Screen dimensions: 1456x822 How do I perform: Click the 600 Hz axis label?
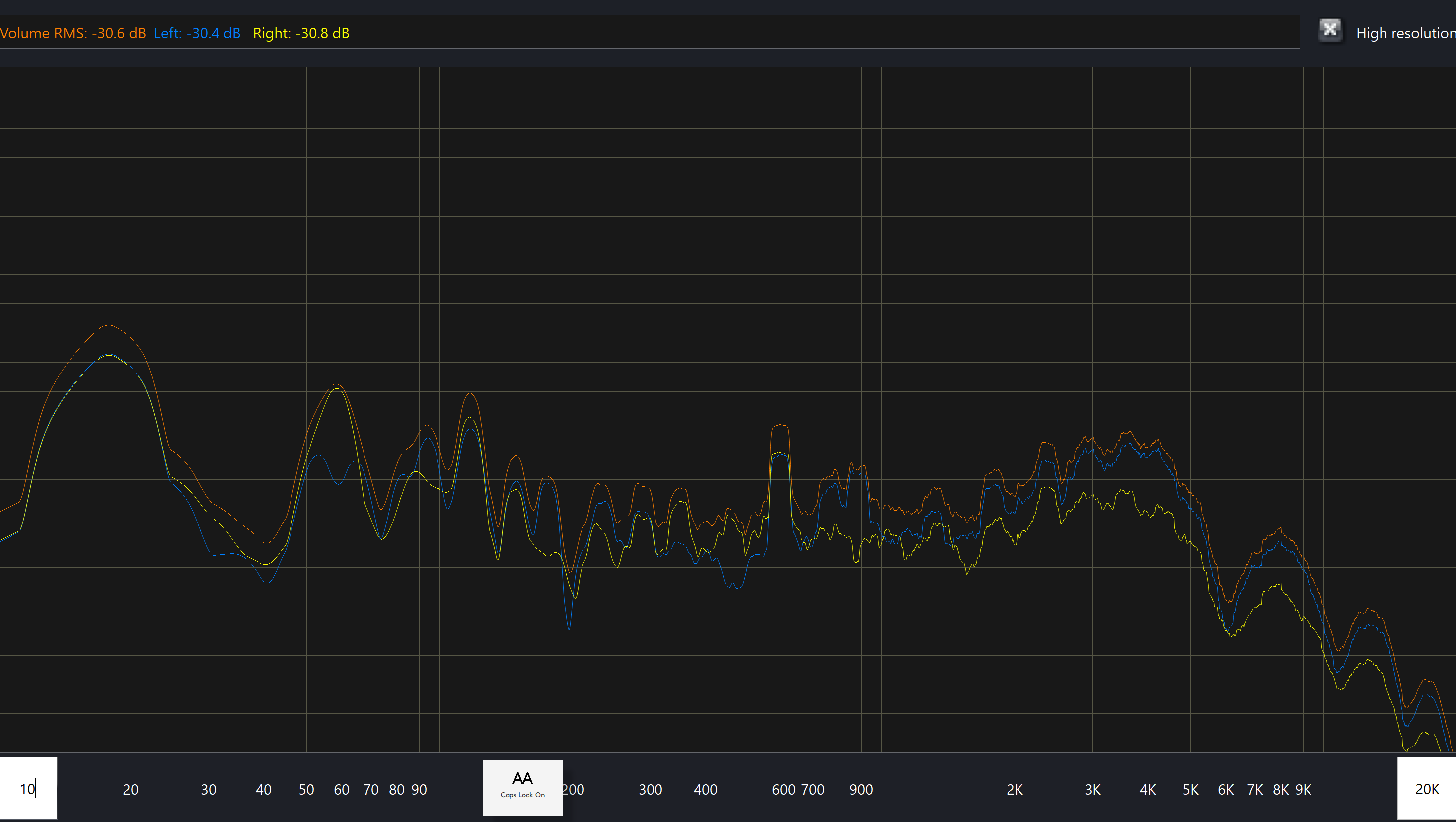[783, 789]
